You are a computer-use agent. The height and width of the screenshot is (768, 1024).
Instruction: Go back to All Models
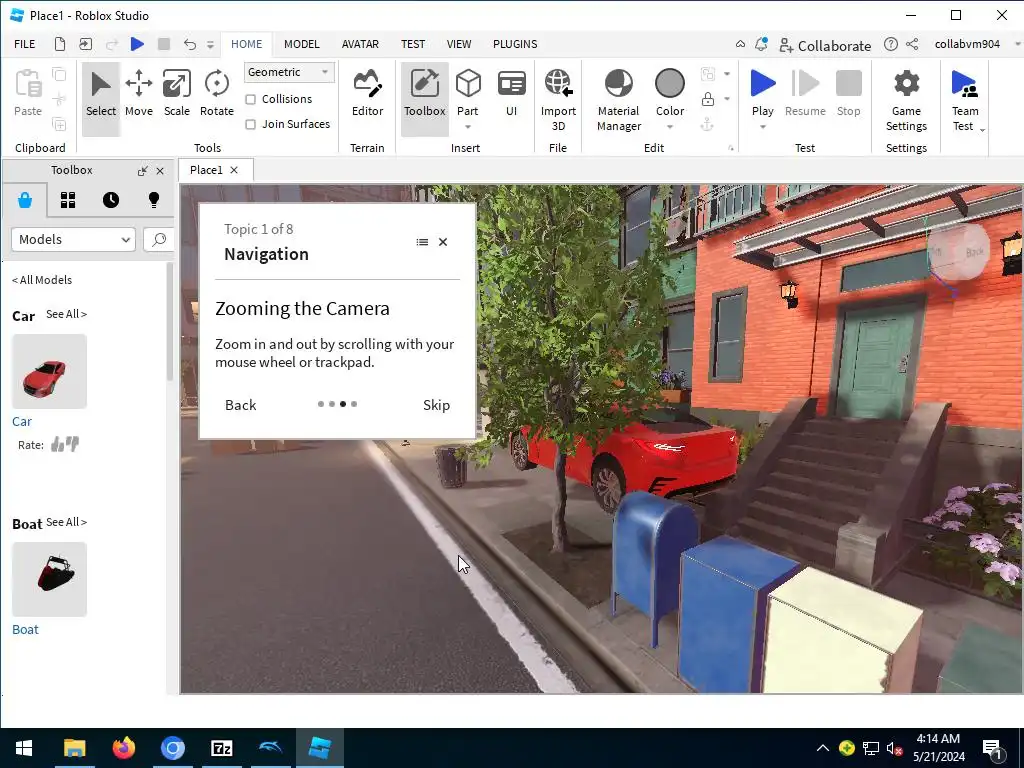pos(42,280)
